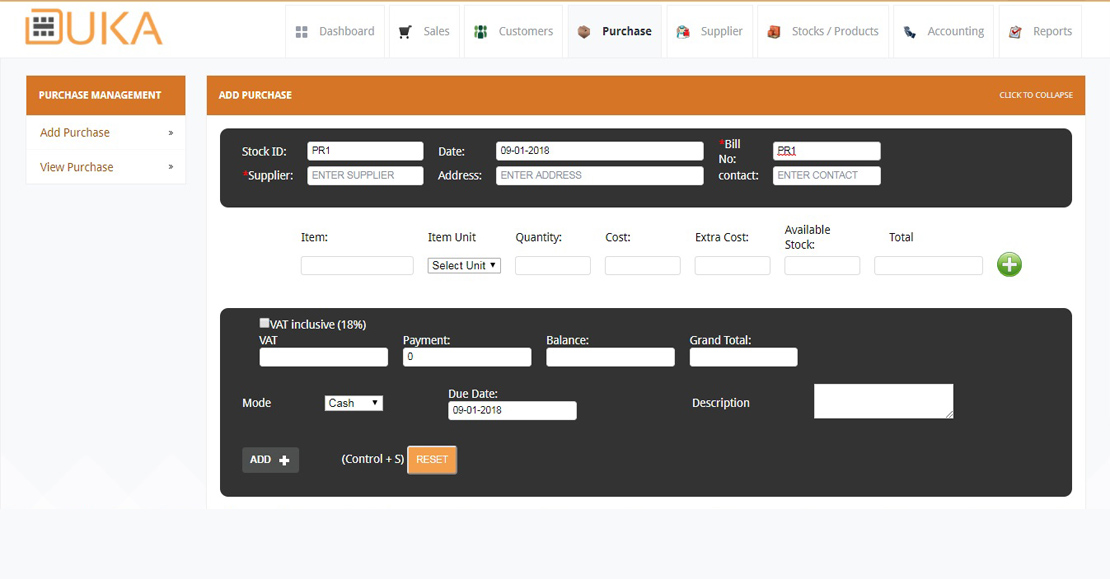Click the Cost input field

coord(643,265)
